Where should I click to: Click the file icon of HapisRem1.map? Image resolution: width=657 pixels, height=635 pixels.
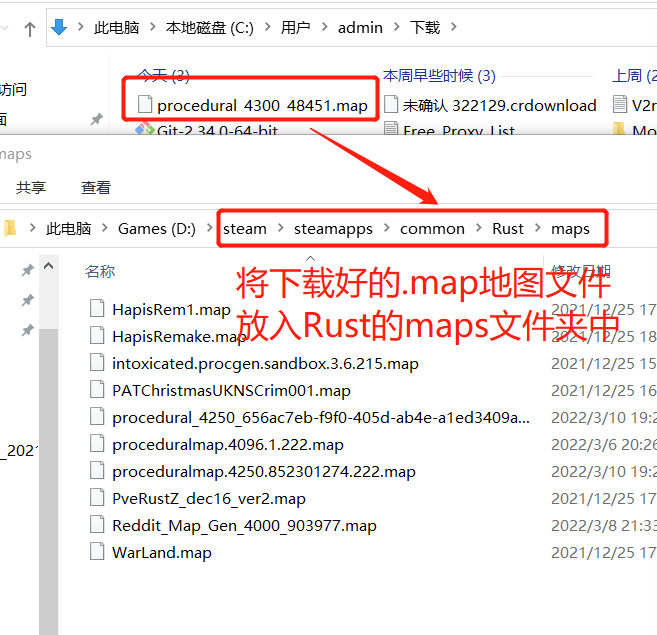[x=97, y=308]
